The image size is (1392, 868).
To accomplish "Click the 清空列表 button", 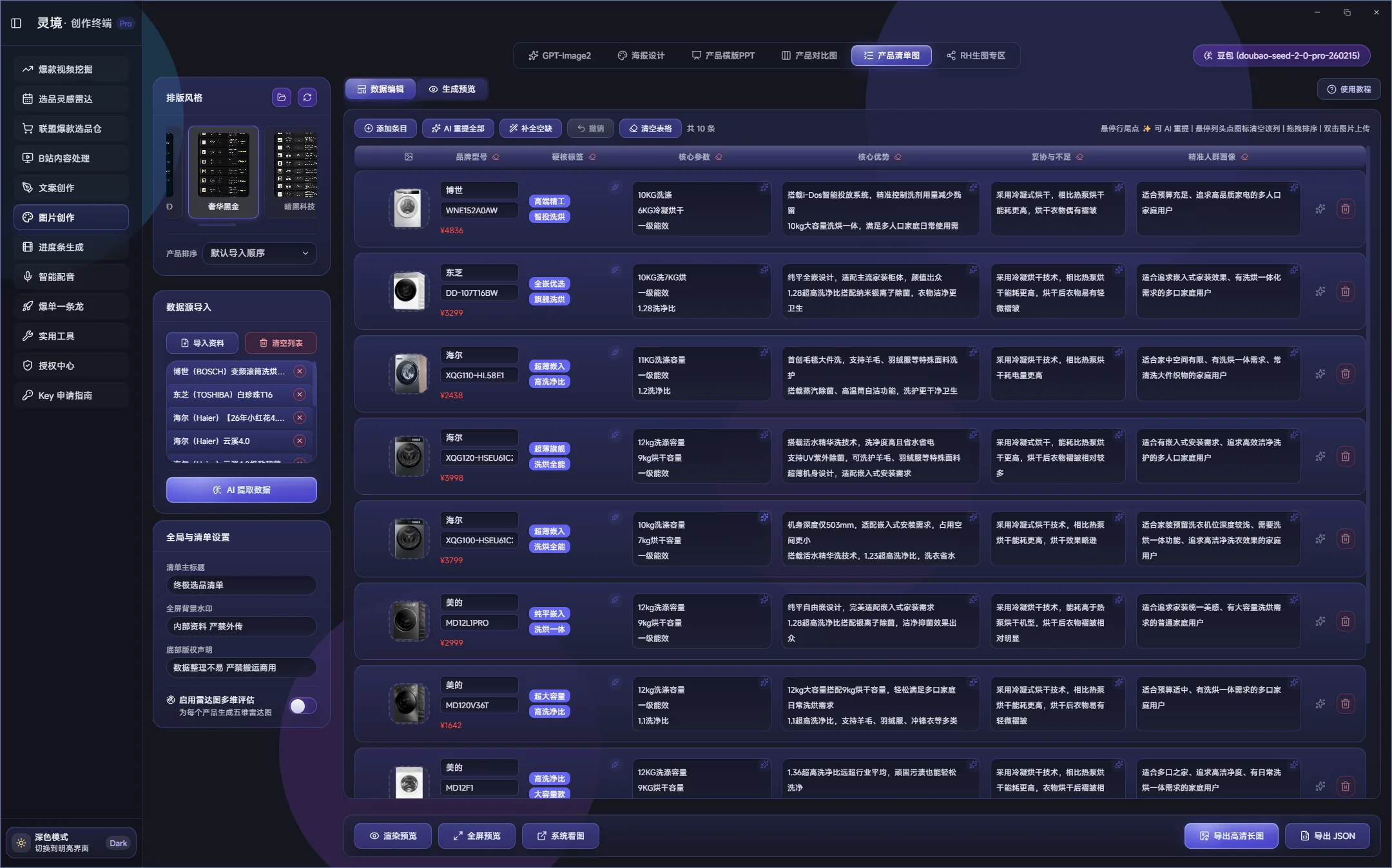I will pyautogui.click(x=281, y=343).
